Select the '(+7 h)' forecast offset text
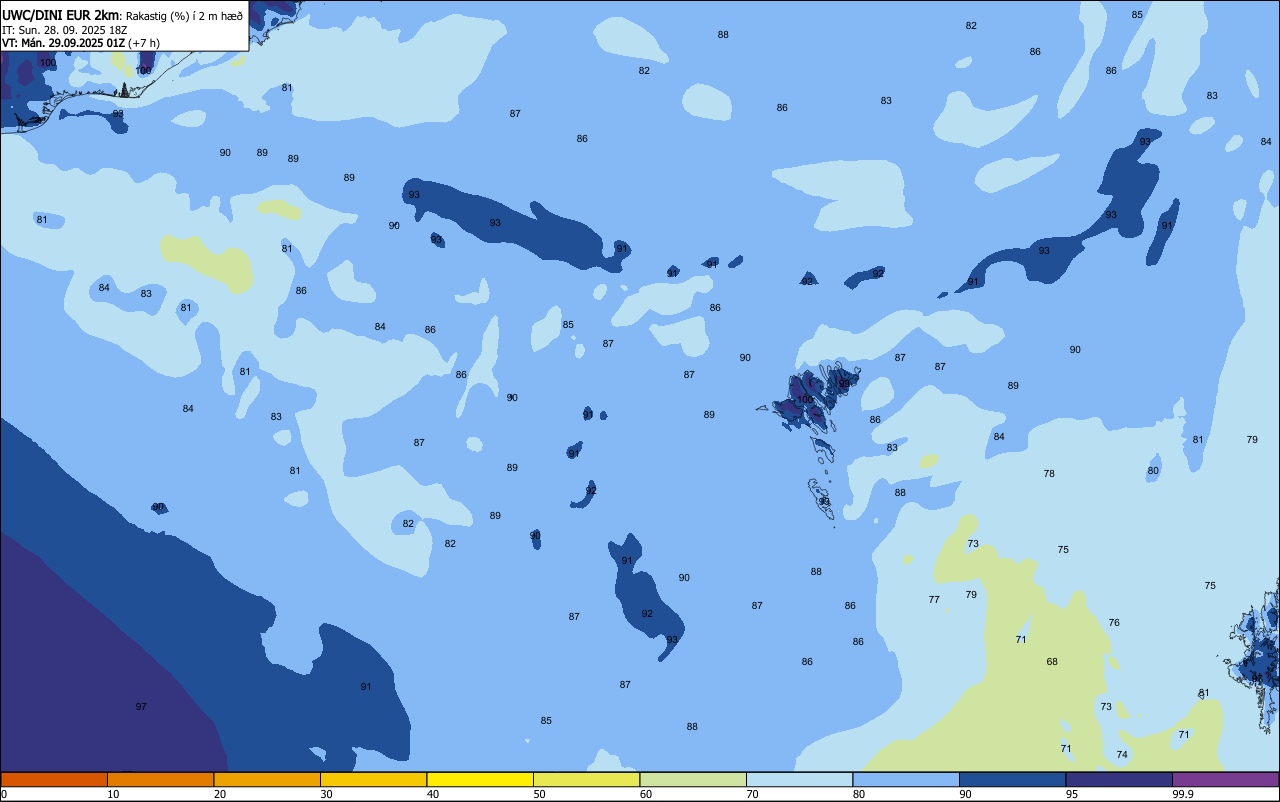 tap(144, 42)
